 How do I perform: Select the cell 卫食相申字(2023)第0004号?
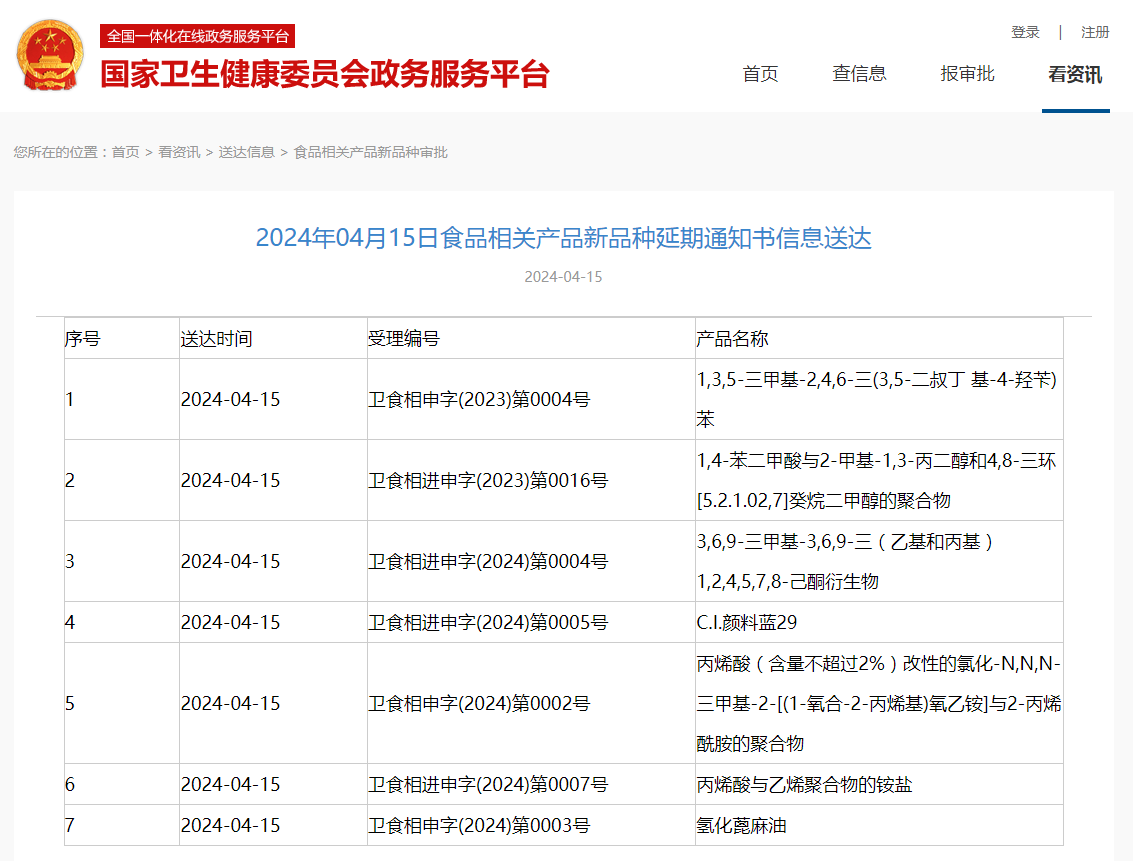(479, 399)
